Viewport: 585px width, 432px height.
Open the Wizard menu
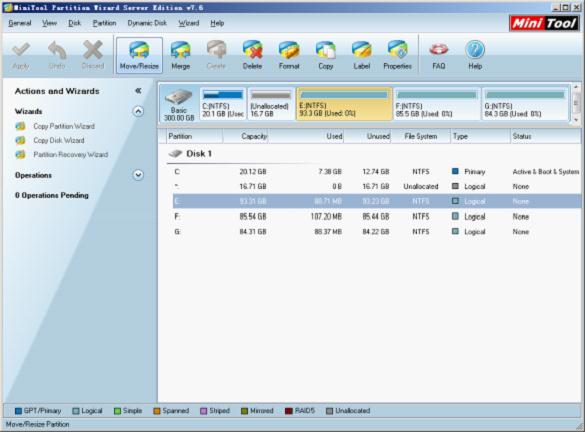point(189,23)
